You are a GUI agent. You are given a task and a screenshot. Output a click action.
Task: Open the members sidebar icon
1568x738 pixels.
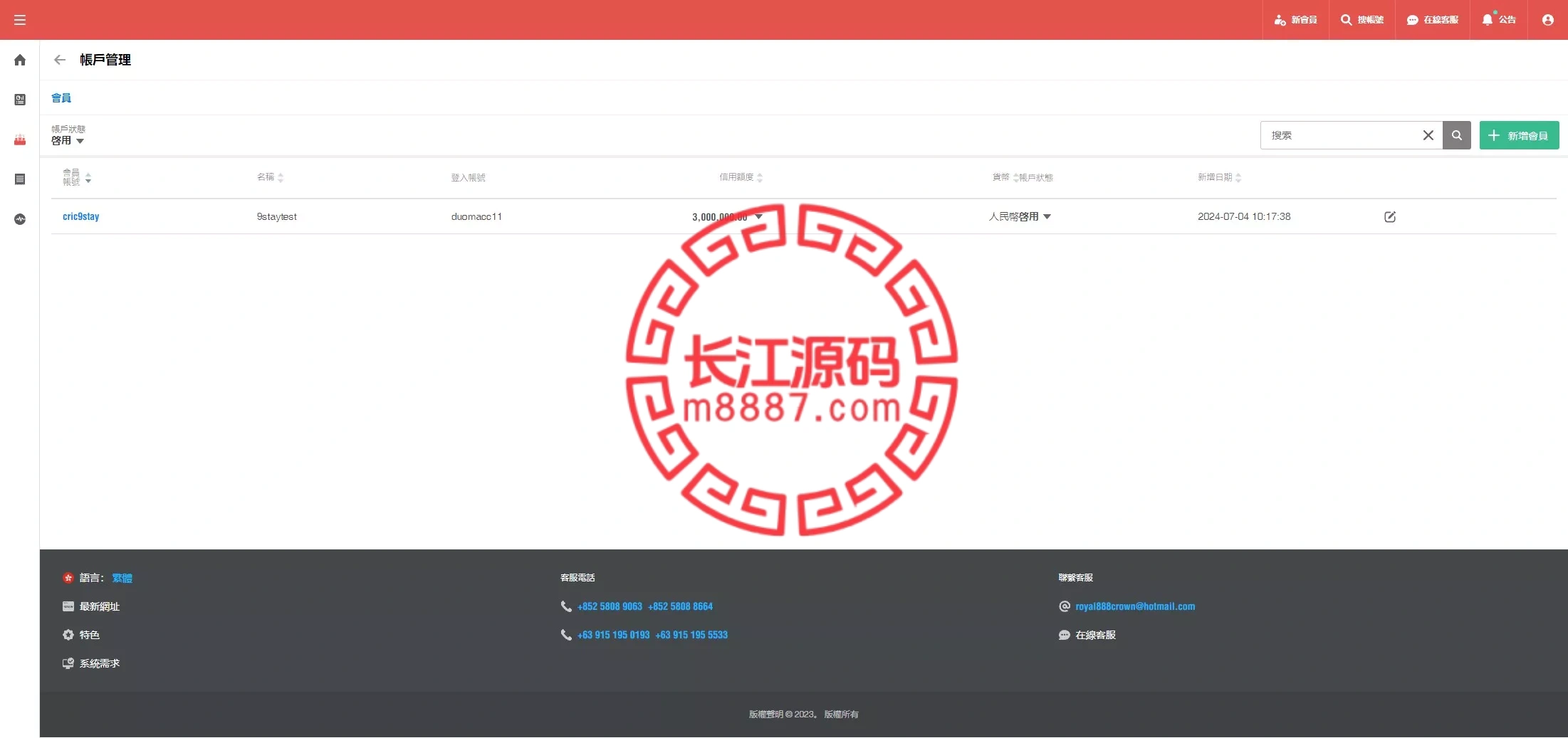coord(20,139)
